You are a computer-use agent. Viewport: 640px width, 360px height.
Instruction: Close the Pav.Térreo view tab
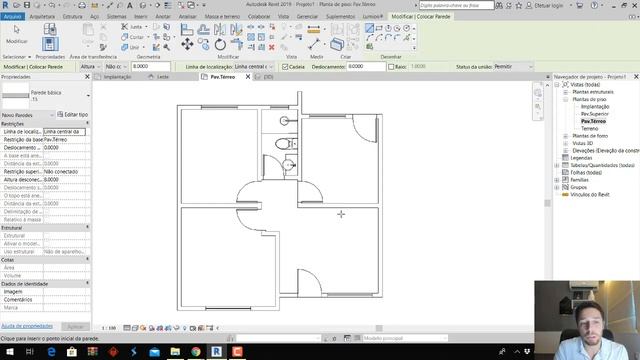coord(248,77)
